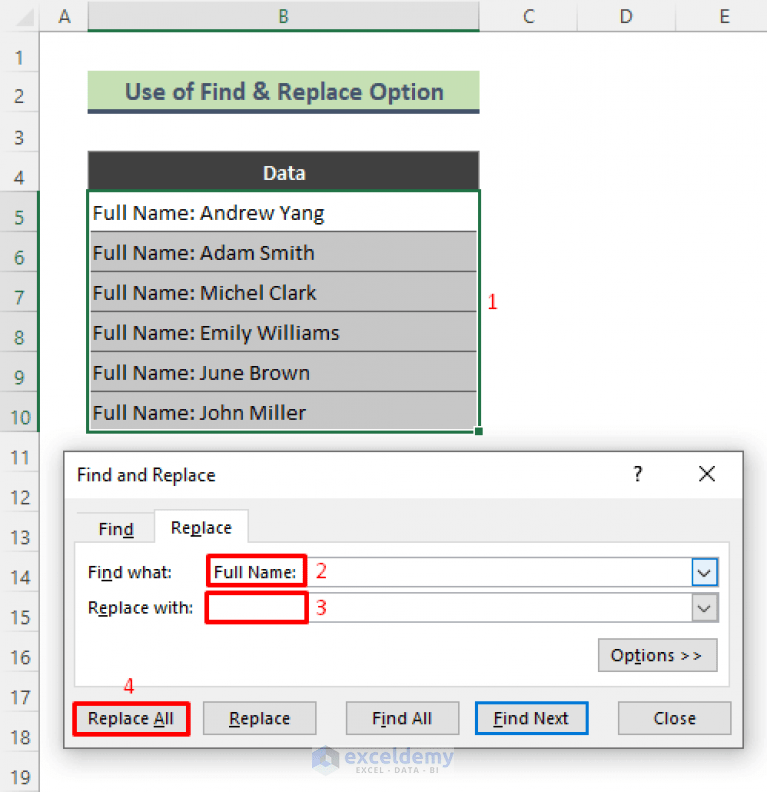This screenshot has width=767, height=792.
Task: Select column C header
Action: [x=528, y=16]
